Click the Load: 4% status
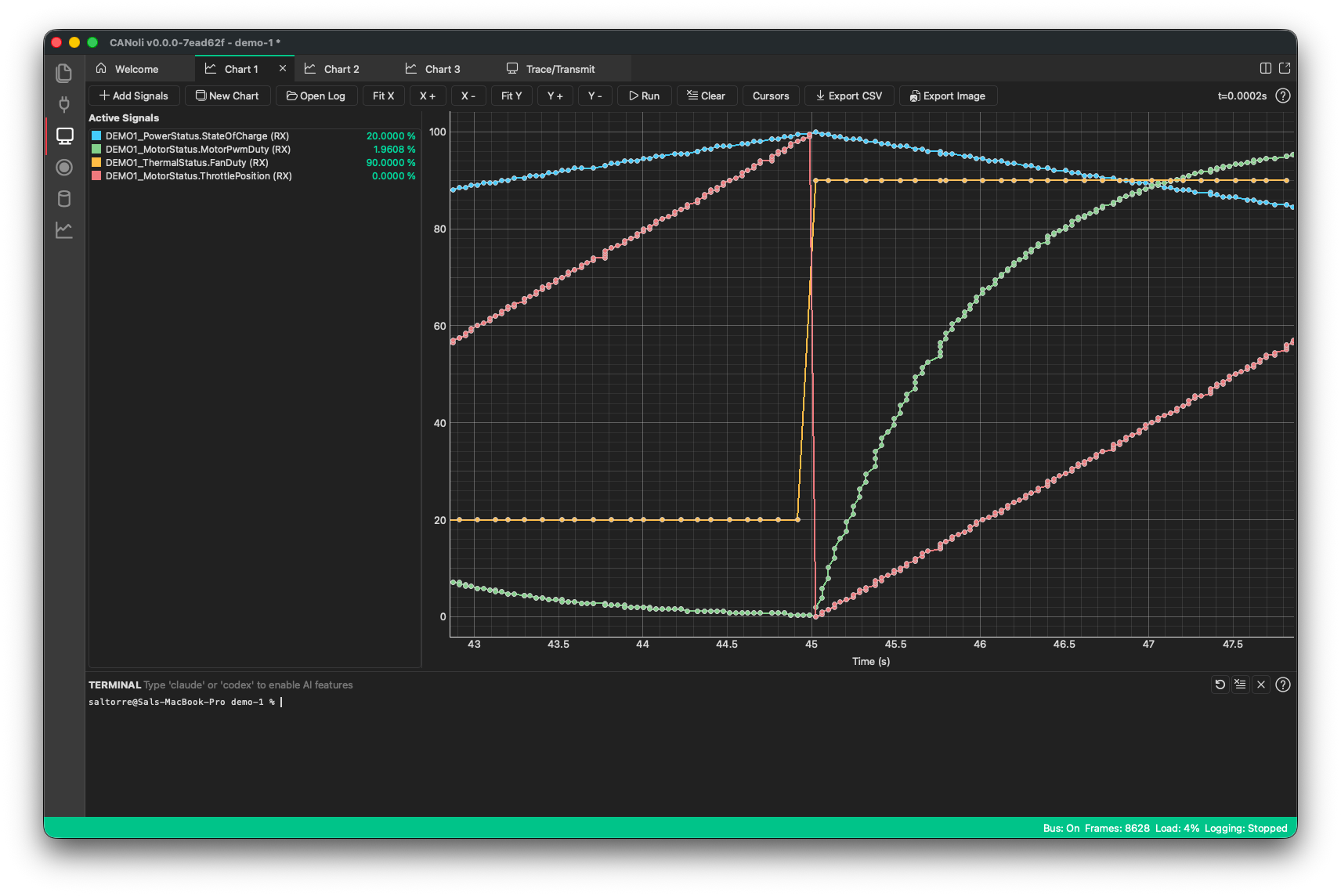The width and height of the screenshot is (1341, 896). (1177, 828)
